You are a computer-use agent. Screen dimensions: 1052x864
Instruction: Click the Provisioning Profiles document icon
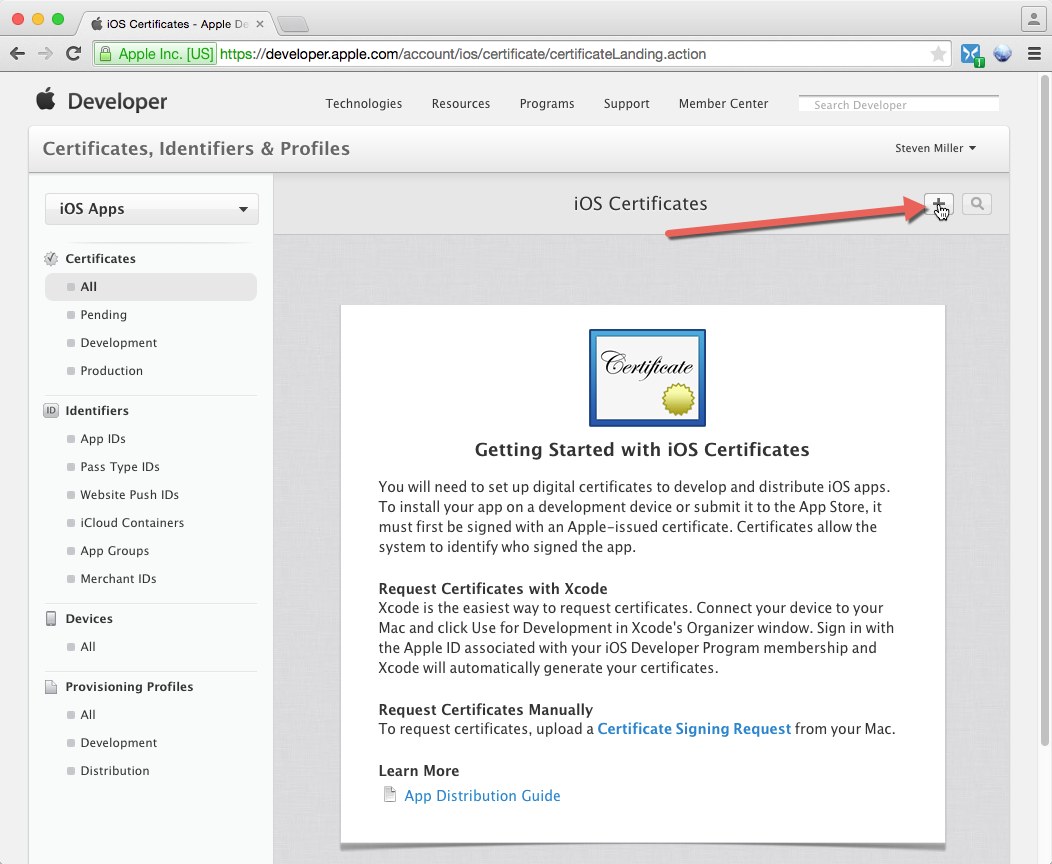click(50, 686)
